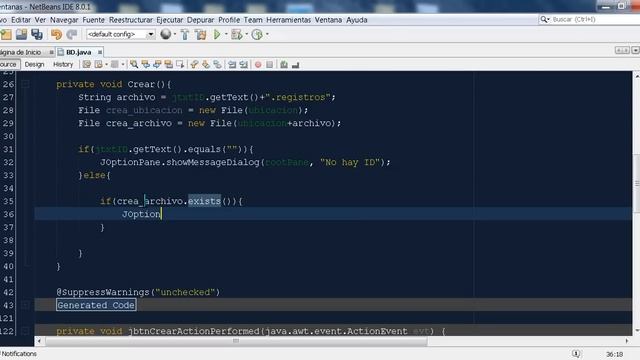Screen dimensions: 640x360
Task: Click Stop Macro Recording icon
Action: click(x=269, y=64)
